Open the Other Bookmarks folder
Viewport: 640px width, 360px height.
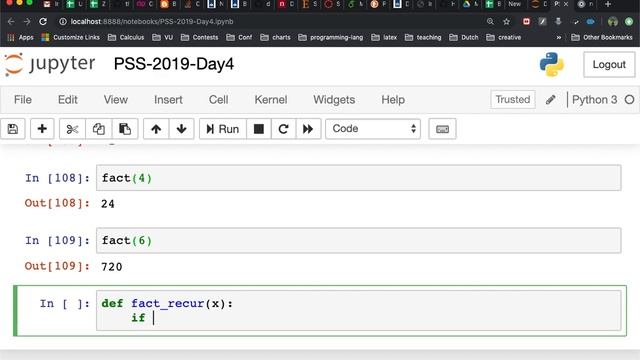(602, 38)
